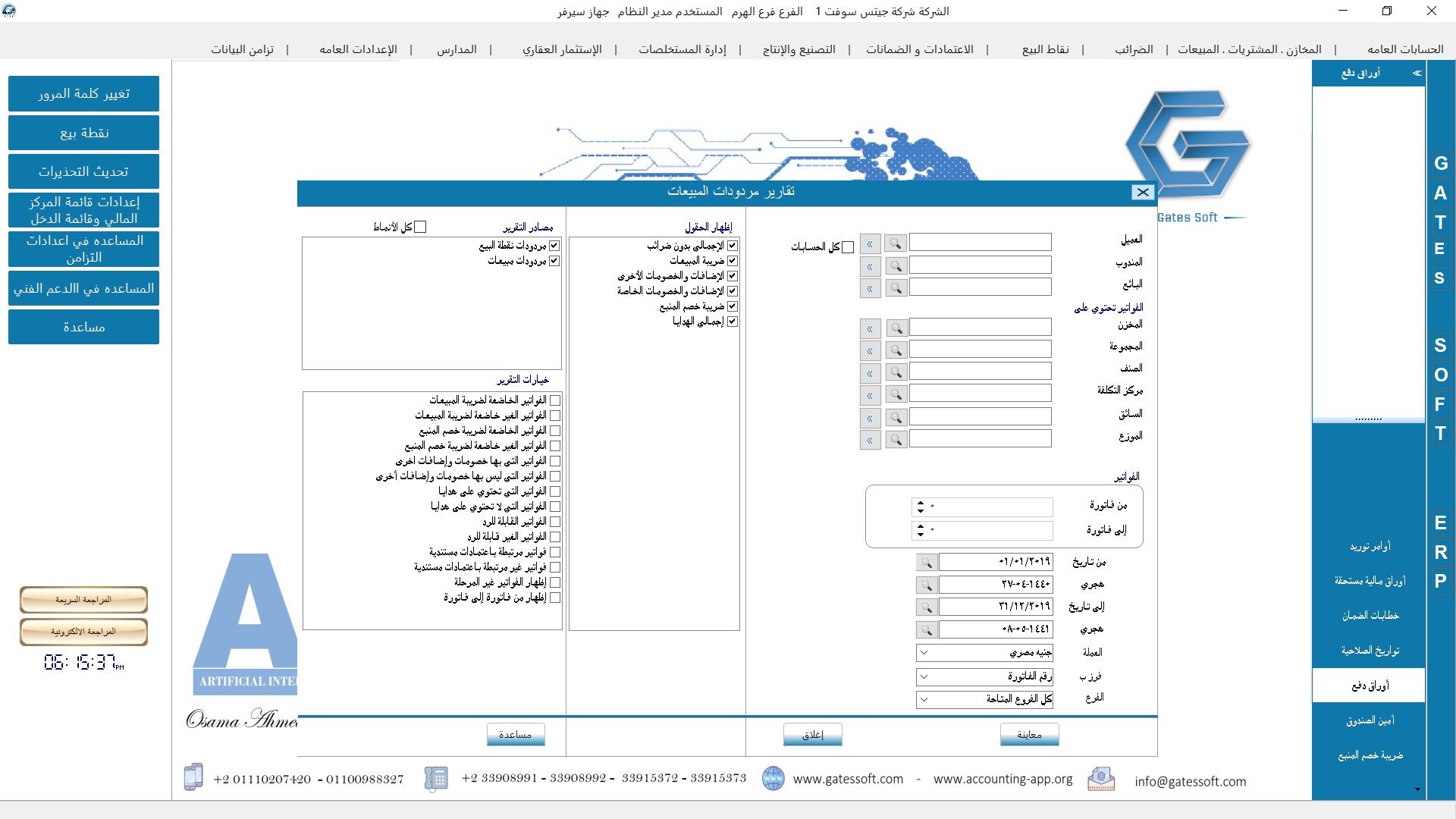The image size is (1456, 819).
Task: Click the double-arrow button for المندوب row
Action: pyautogui.click(x=870, y=266)
